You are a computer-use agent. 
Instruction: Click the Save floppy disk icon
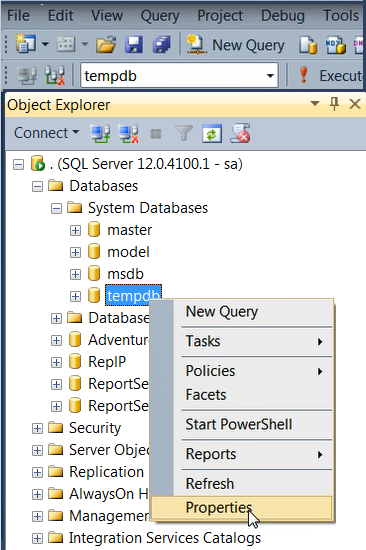[x=134, y=45]
